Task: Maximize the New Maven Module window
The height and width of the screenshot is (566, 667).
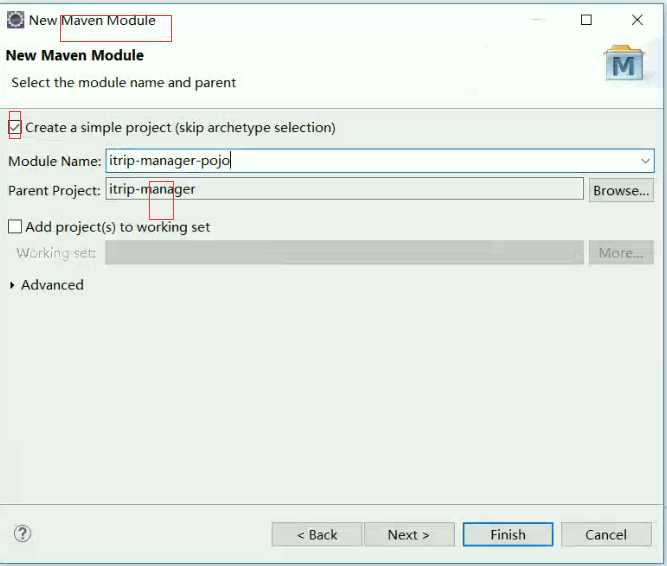Action: 586,20
